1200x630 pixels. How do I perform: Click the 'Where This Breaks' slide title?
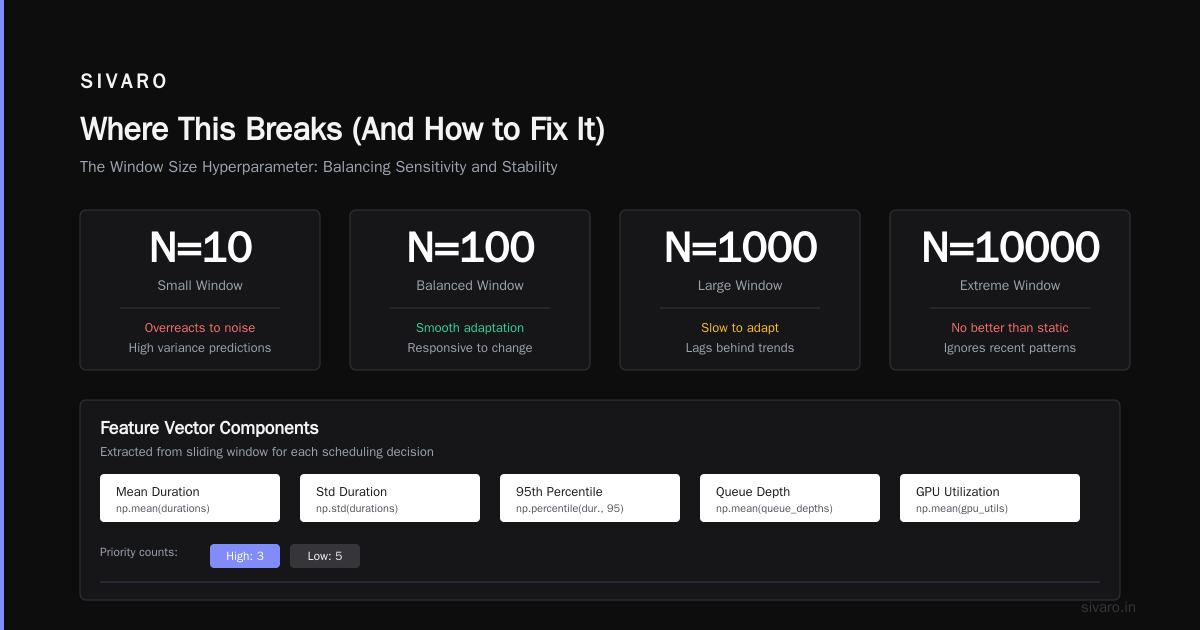tap(342, 130)
